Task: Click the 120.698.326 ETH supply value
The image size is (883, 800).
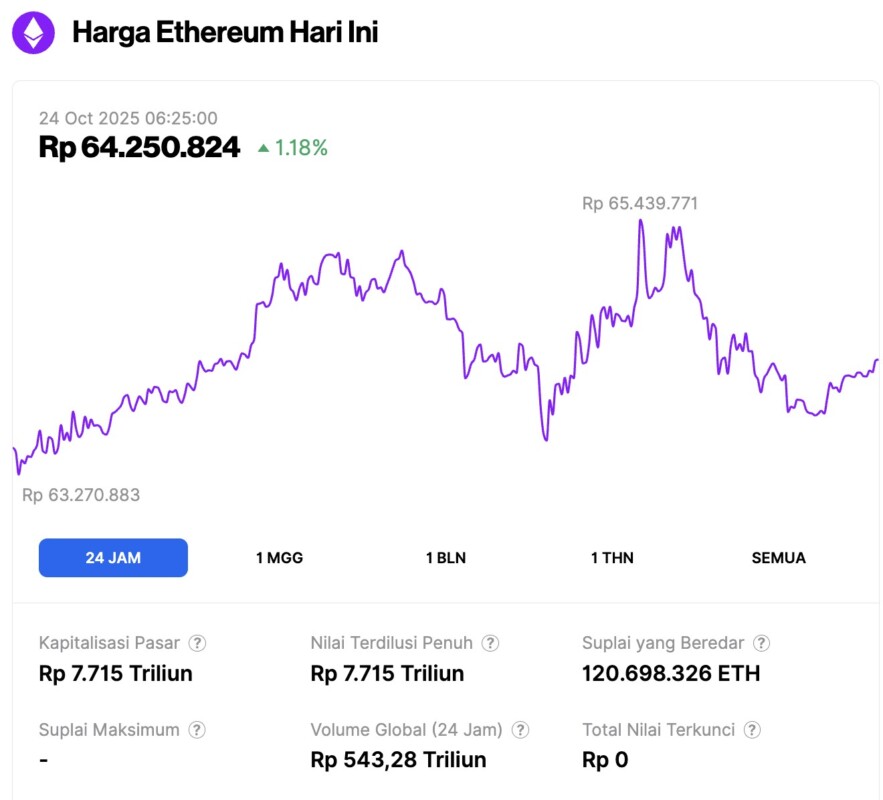Action: pyautogui.click(x=671, y=673)
